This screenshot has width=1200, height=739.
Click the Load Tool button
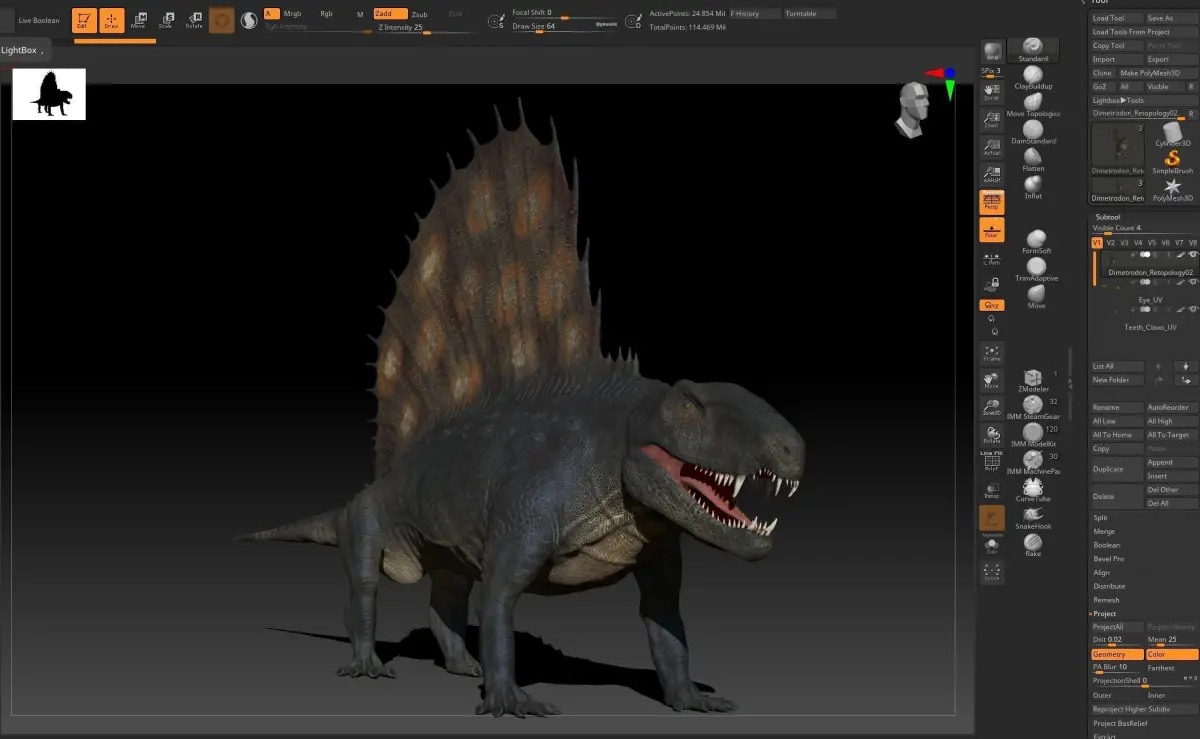[x=1116, y=18]
